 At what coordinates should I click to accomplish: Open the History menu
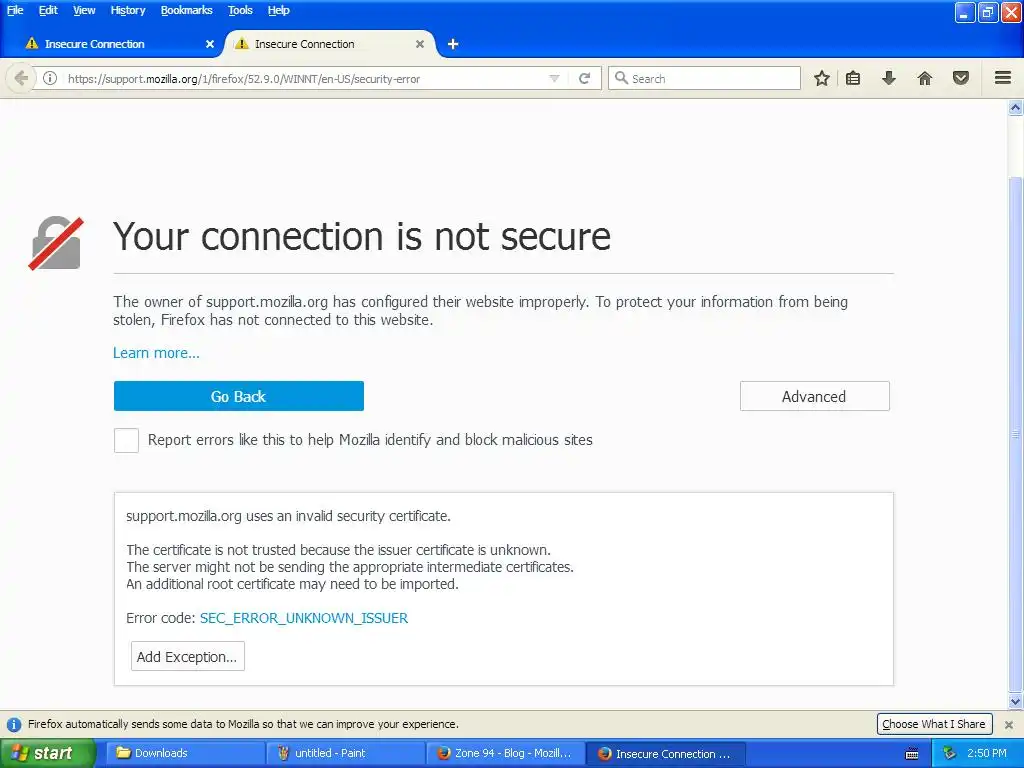(128, 10)
